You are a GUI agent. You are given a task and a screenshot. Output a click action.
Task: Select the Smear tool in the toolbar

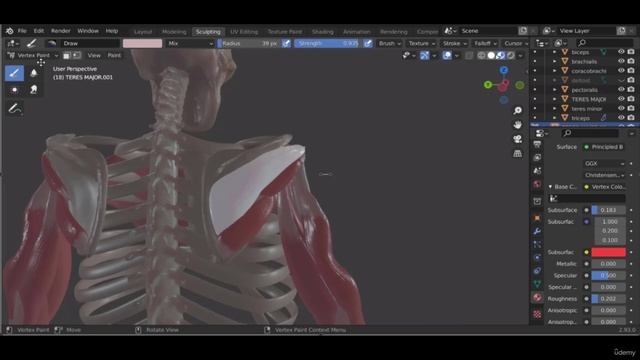pyautogui.click(x=34, y=90)
